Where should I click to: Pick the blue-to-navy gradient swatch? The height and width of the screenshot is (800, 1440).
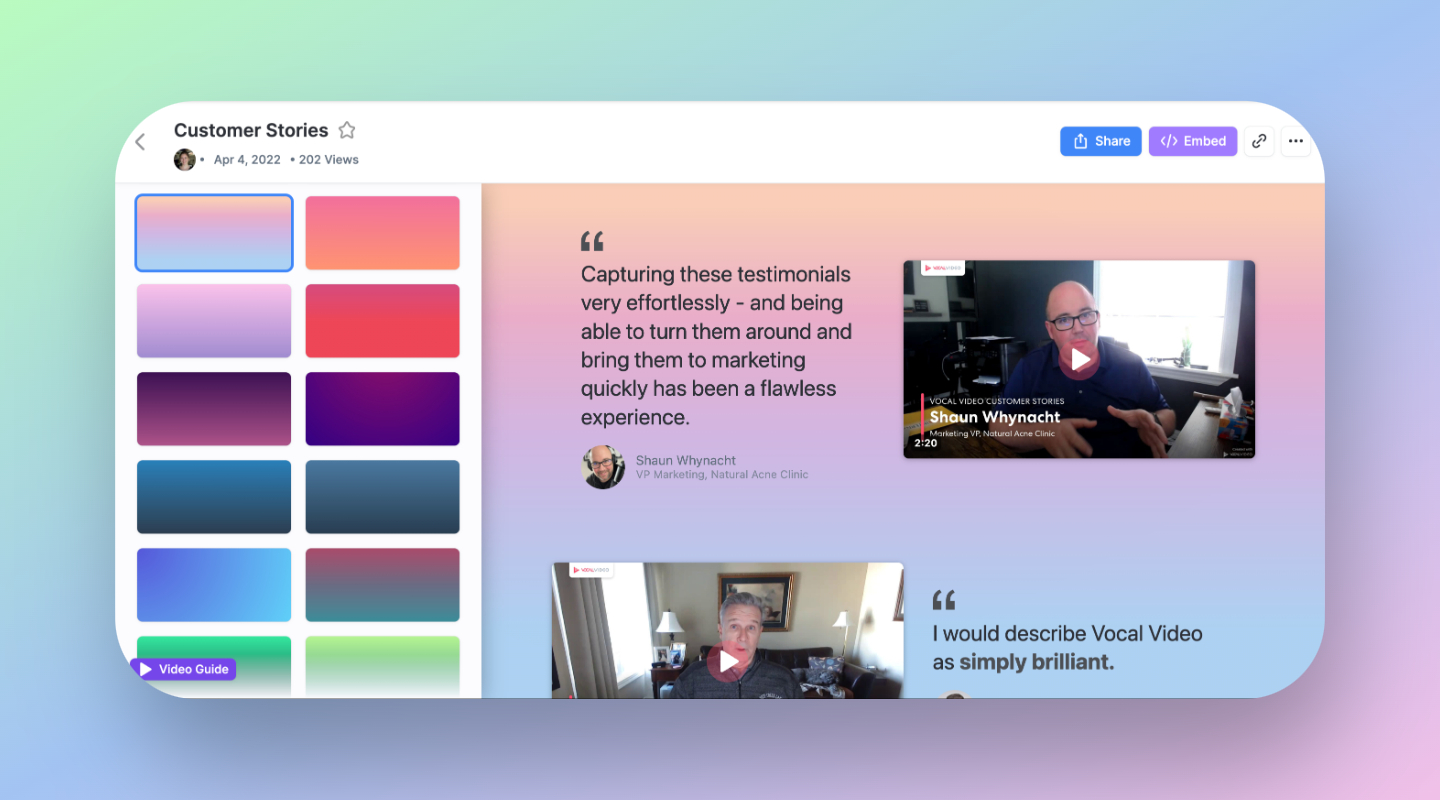pos(214,497)
